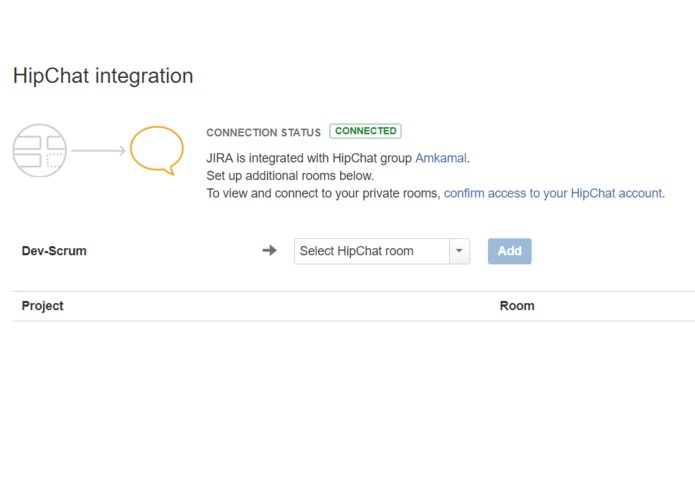Click 'Set up additional rooms below.' text
The width and height of the screenshot is (695, 494).
pyautogui.click(x=290, y=176)
